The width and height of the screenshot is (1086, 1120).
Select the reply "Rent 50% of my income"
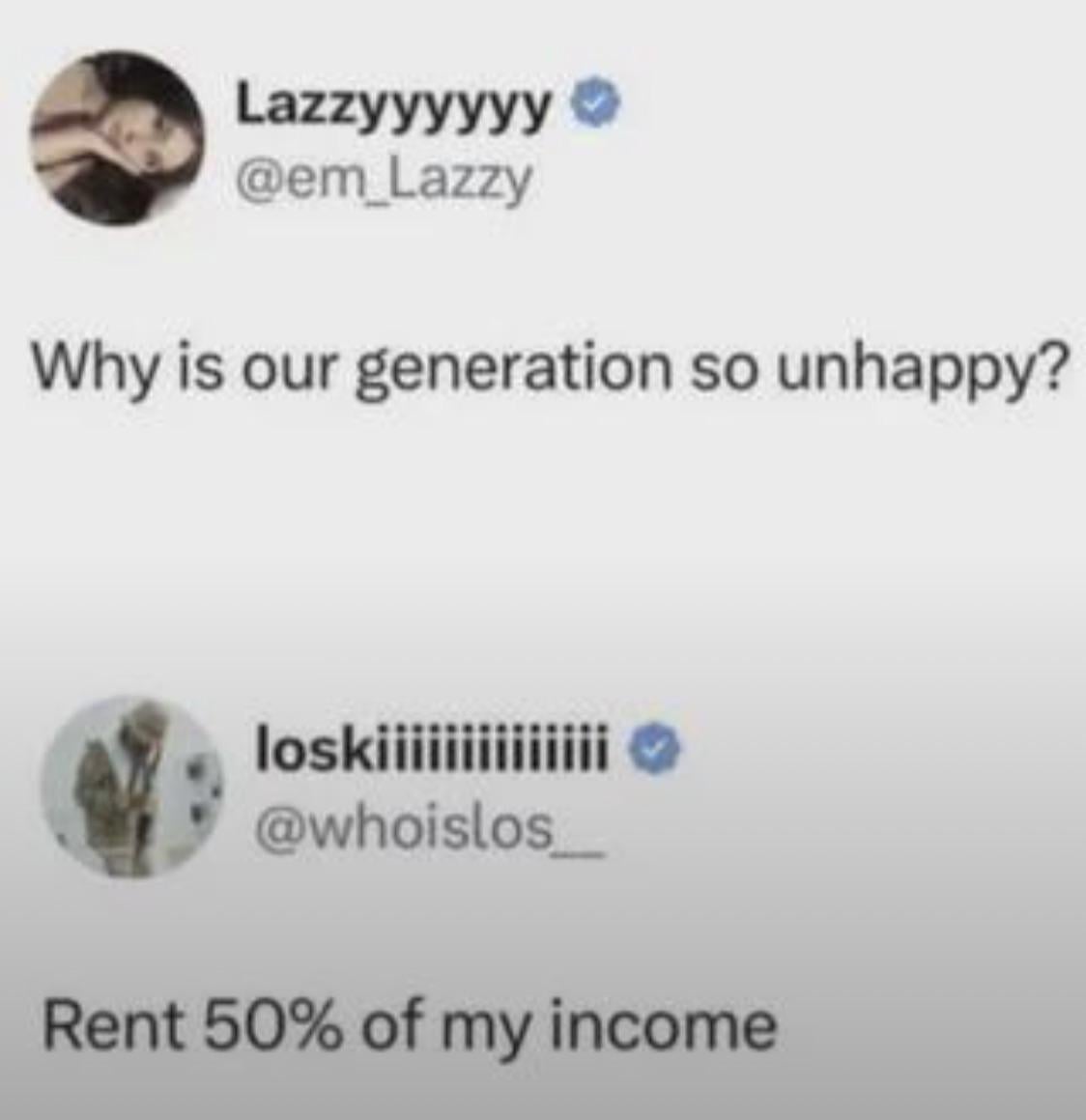pyautogui.click(x=409, y=1026)
